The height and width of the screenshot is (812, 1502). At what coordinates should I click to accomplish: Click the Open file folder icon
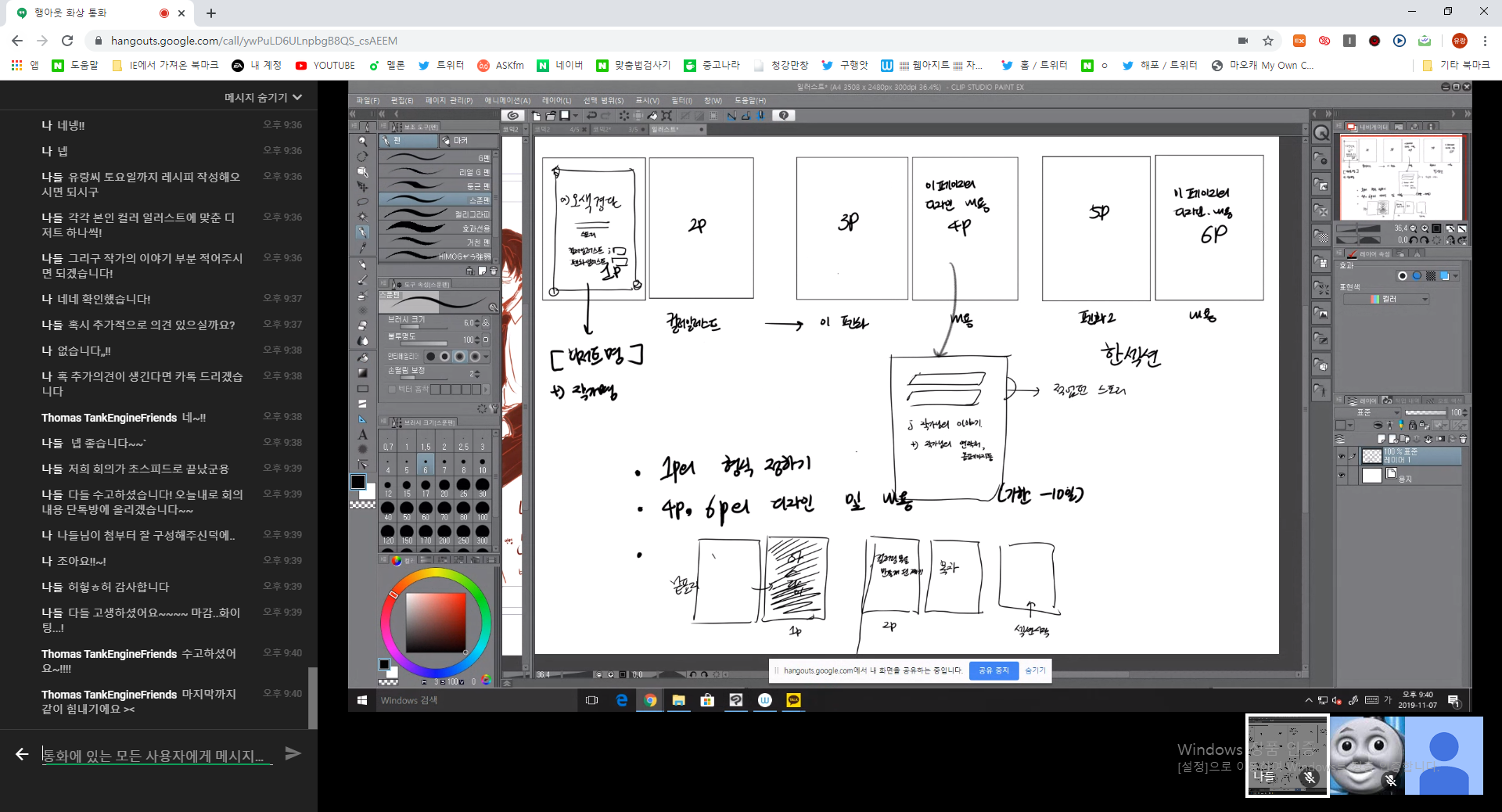(x=550, y=115)
